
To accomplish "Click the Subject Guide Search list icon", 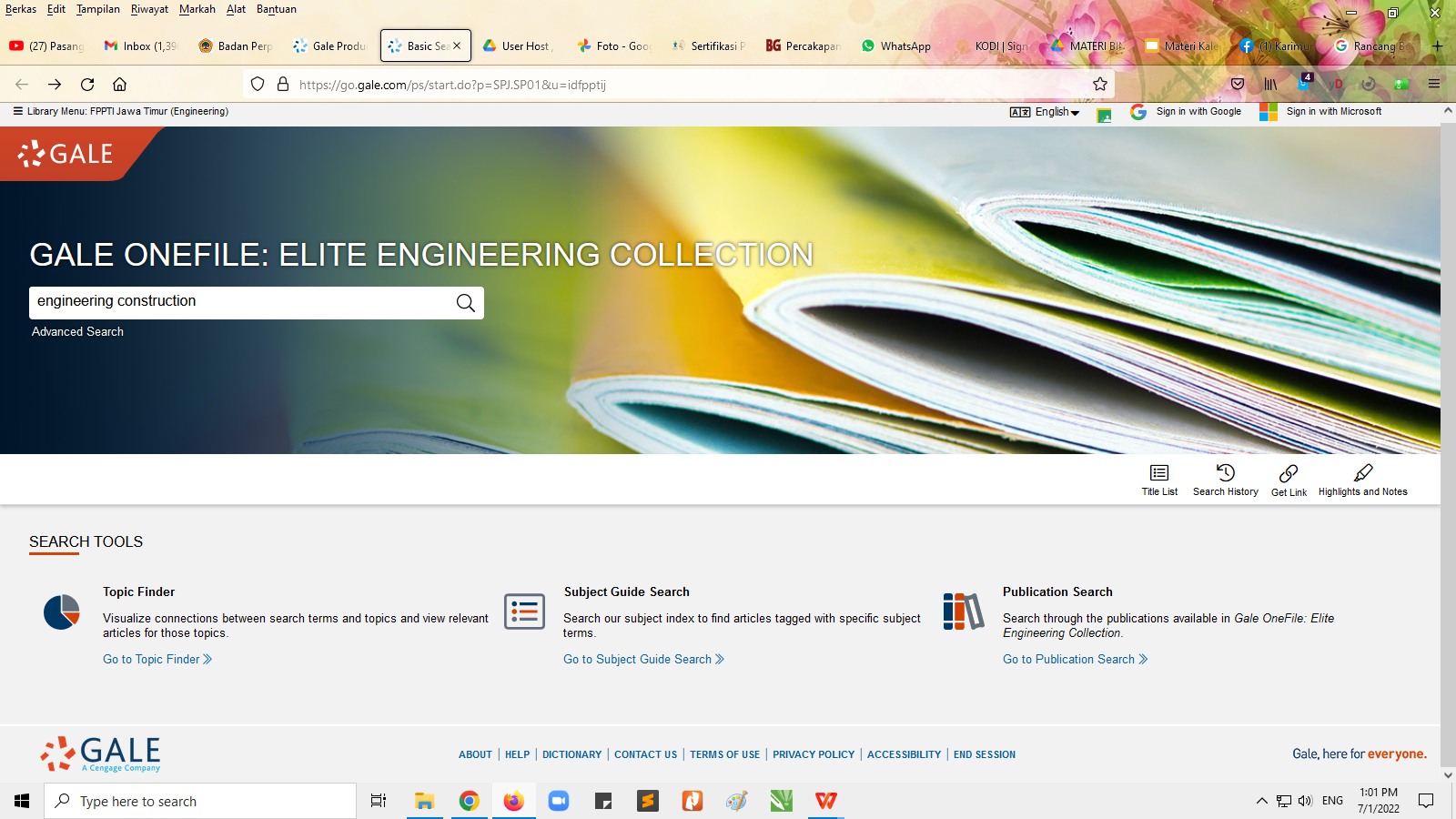I will pyautogui.click(x=524, y=612).
